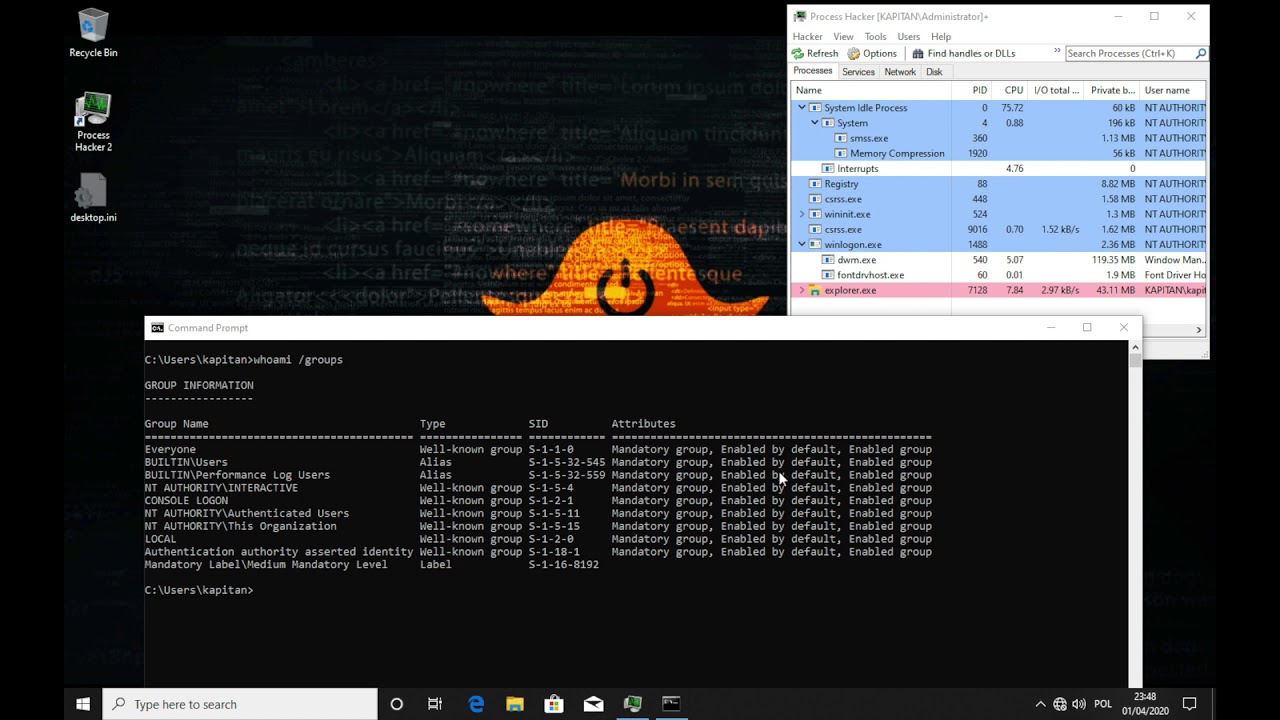The width and height of the screenshot is (1280, 720).
Task: Select the fontdrvhost.exe process row
Action: 998,275
